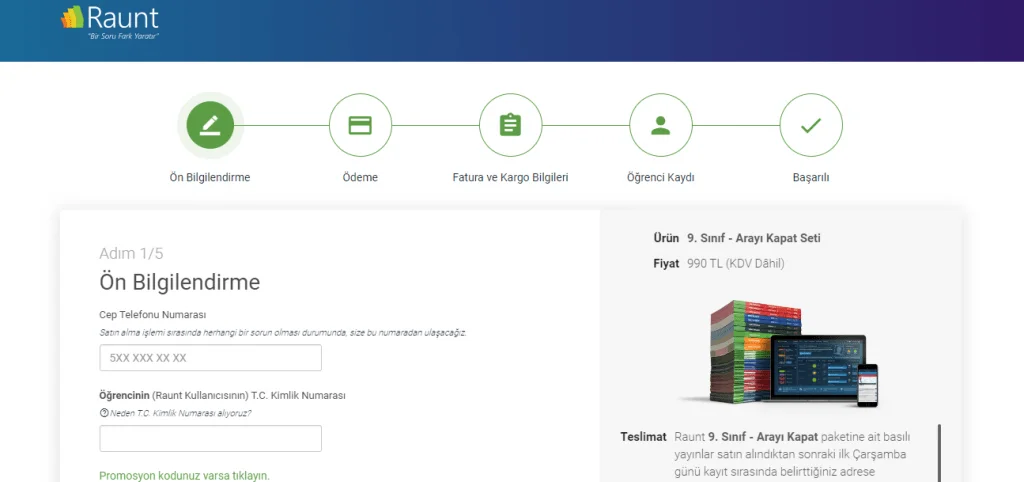Viewport: 1024px width, 482px height.
Task: Select the pencil icon for Ön Bilgilendirme step
Action: pyautogui.click(x=210, y=125)
